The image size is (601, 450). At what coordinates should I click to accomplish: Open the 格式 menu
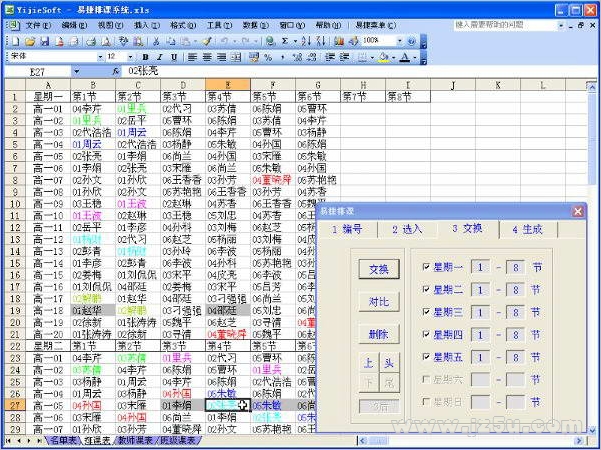pos(183,25)
